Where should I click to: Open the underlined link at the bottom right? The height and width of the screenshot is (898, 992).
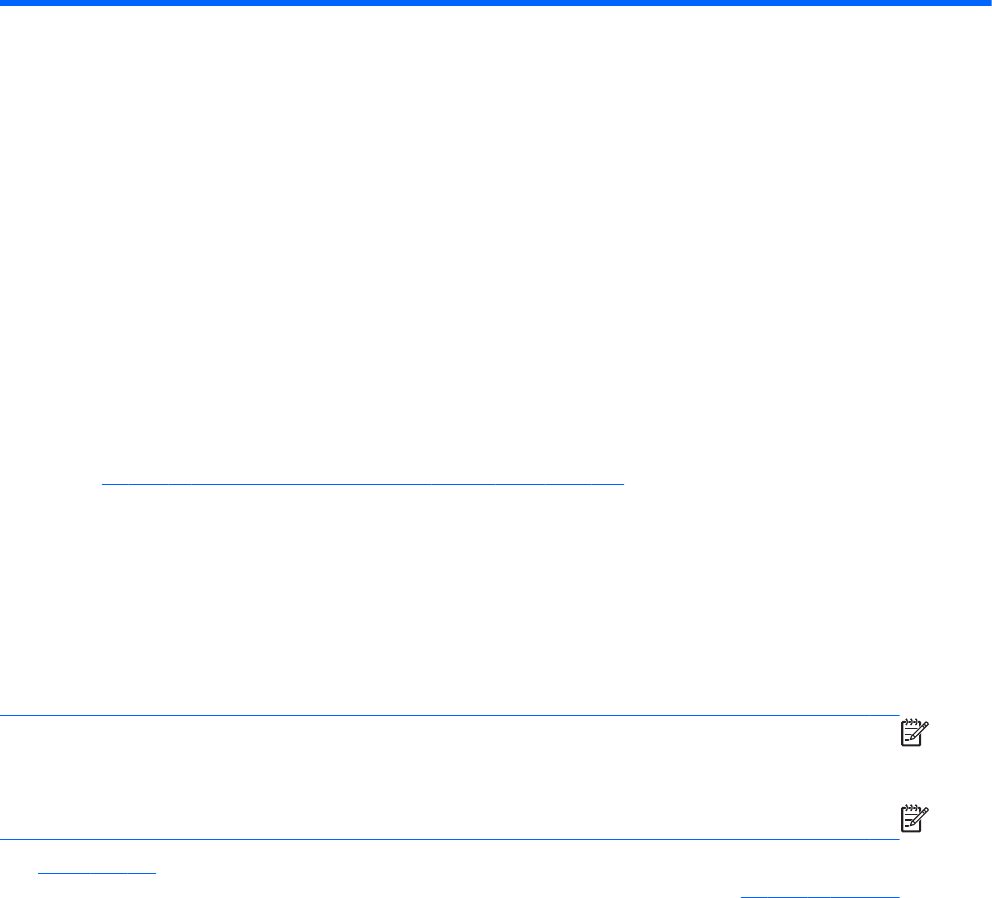820,896
